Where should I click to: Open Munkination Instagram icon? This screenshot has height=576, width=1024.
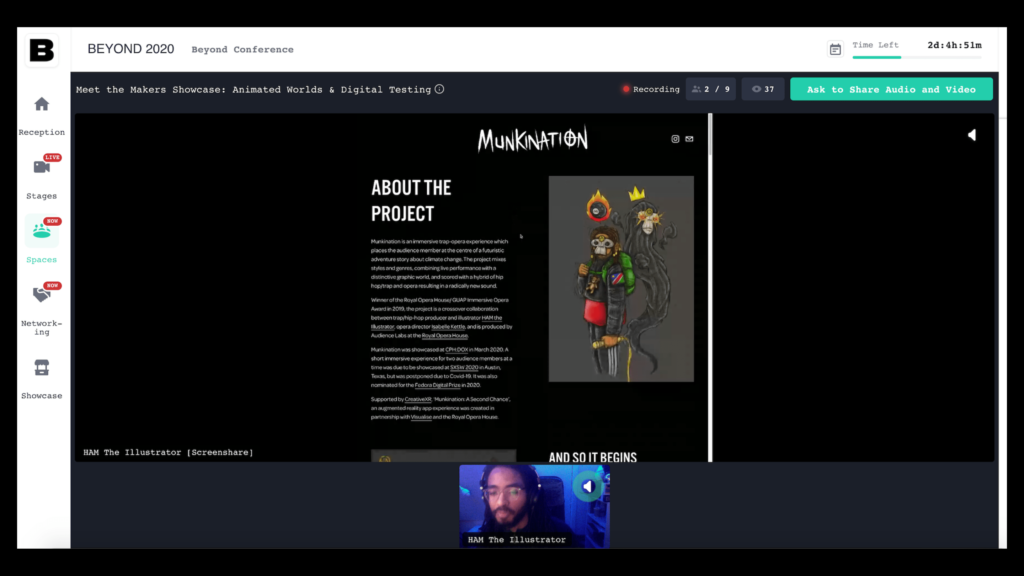click(675, 139)
